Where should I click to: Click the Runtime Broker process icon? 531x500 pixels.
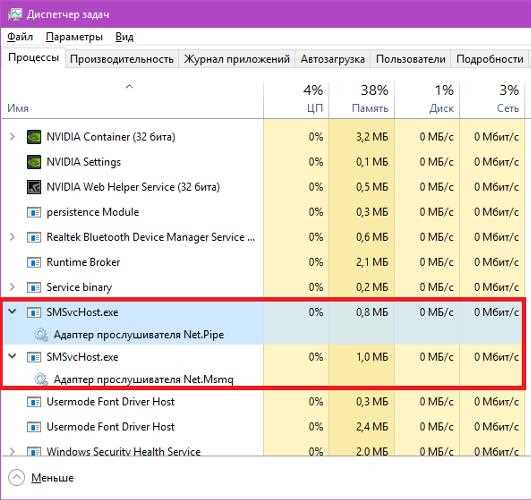34,263
